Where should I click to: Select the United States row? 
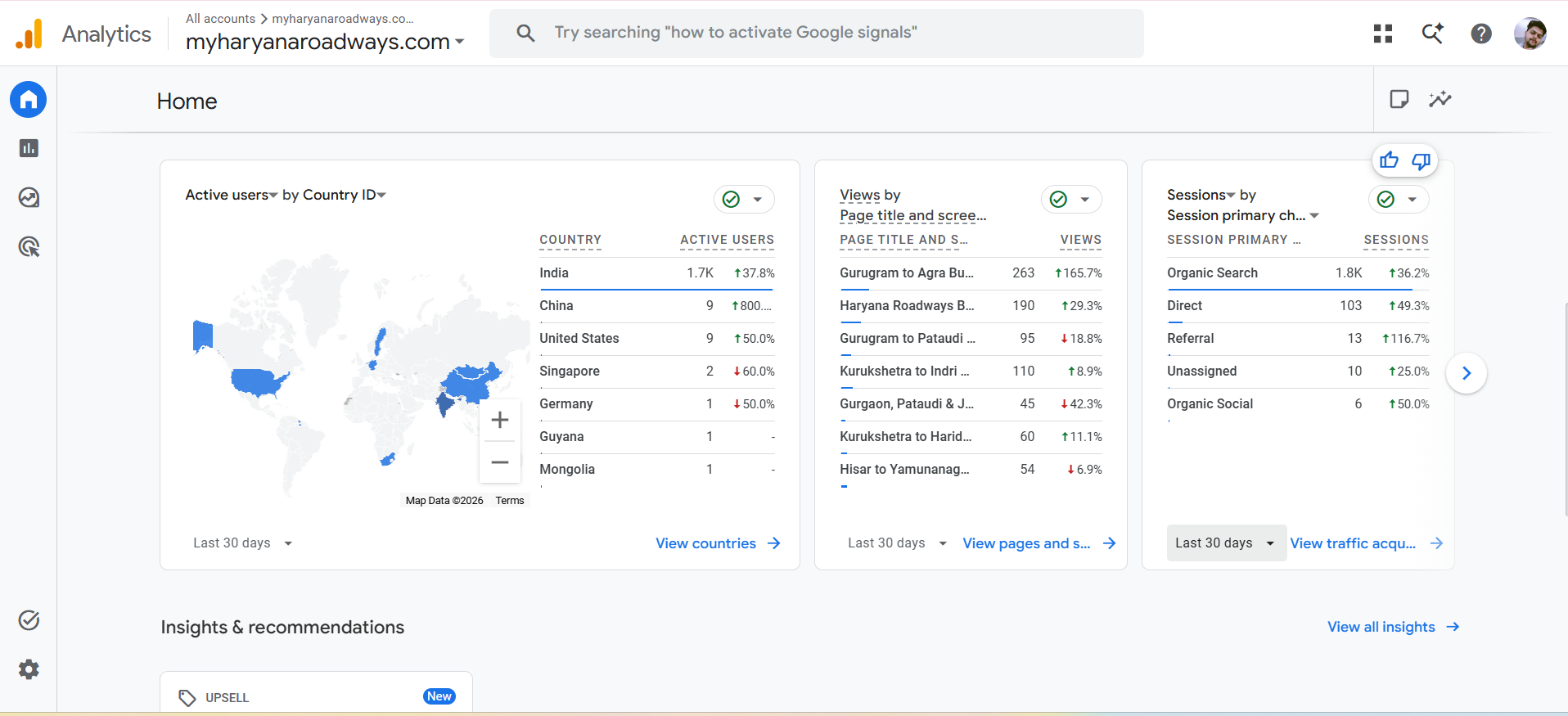(656, 339)
